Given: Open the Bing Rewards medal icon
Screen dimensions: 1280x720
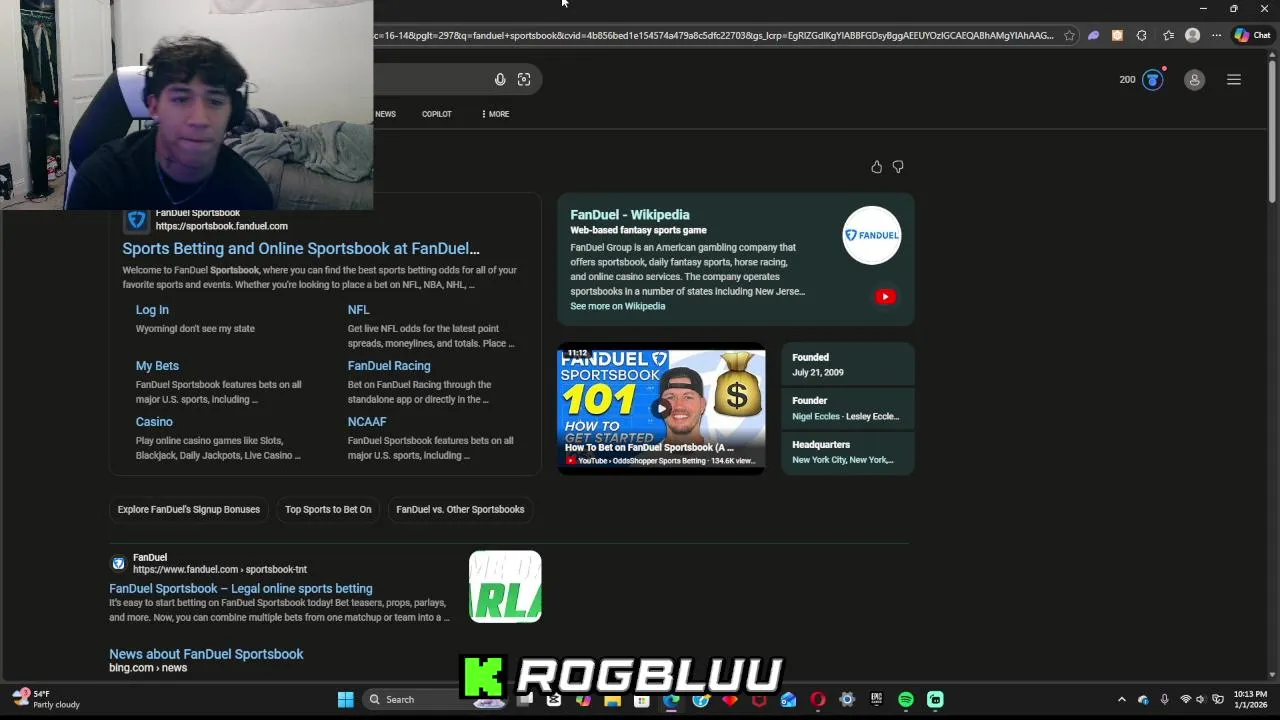Looking at the screenshot, I should pyautogui.click(x=1153, y=80).
